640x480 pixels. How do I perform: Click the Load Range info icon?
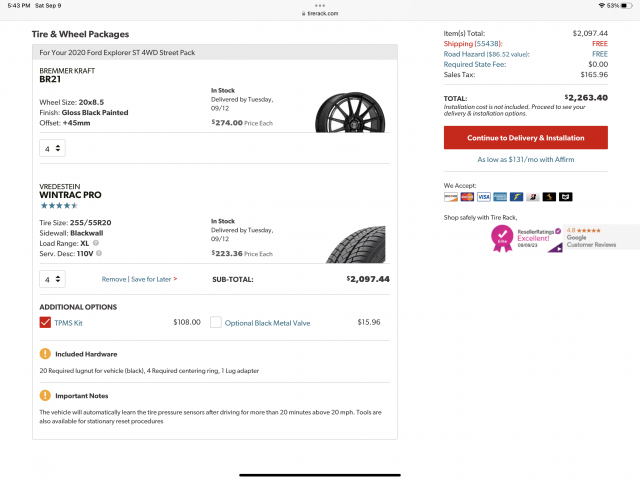[x=96, y=243]
